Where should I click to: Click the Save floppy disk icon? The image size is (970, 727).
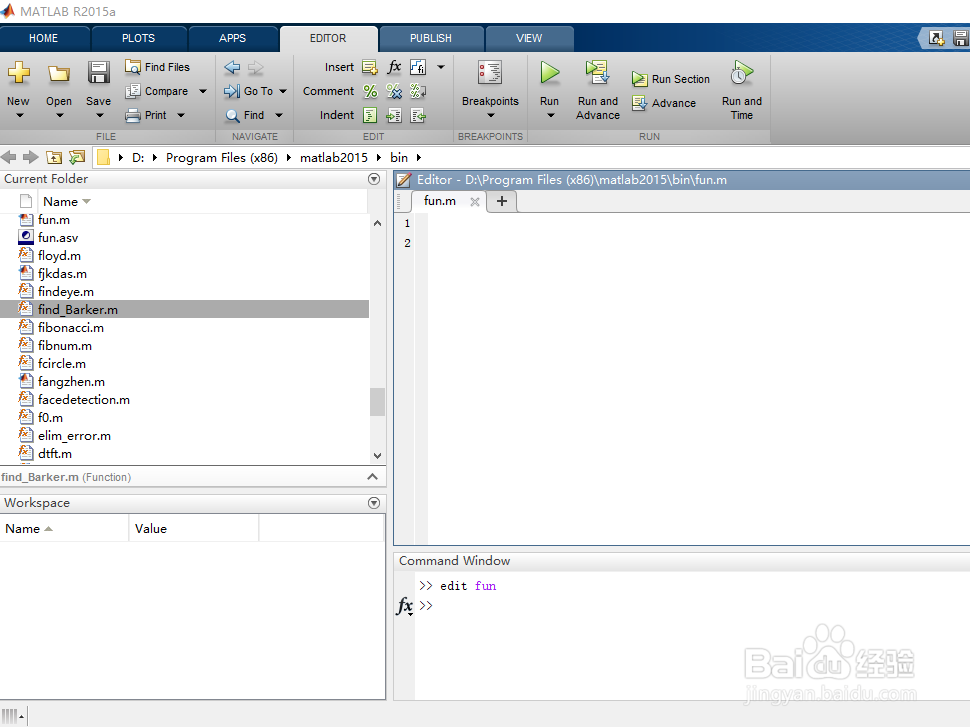[98, 73]
